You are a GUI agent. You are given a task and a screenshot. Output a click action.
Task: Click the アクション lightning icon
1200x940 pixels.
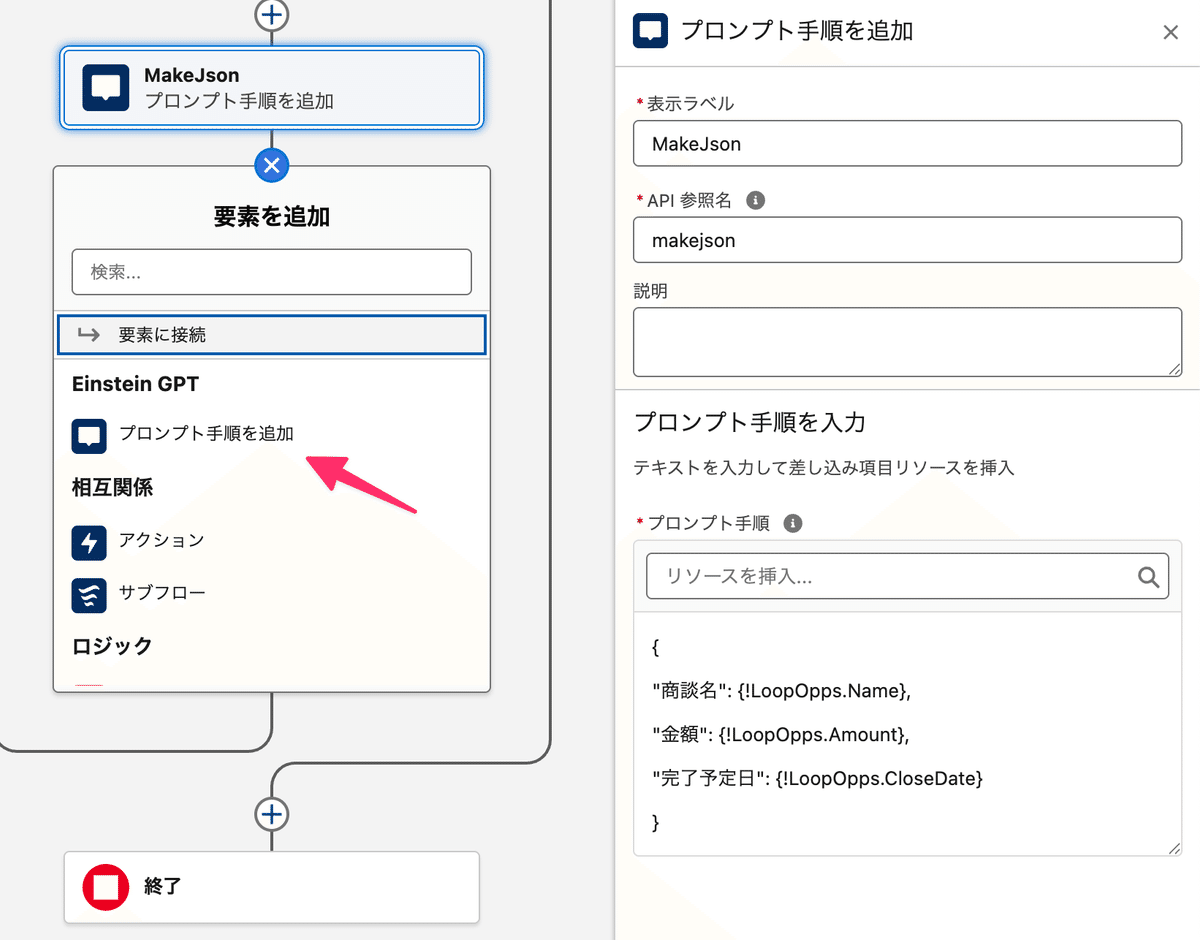pyautogui.click(x=87, y=542)
